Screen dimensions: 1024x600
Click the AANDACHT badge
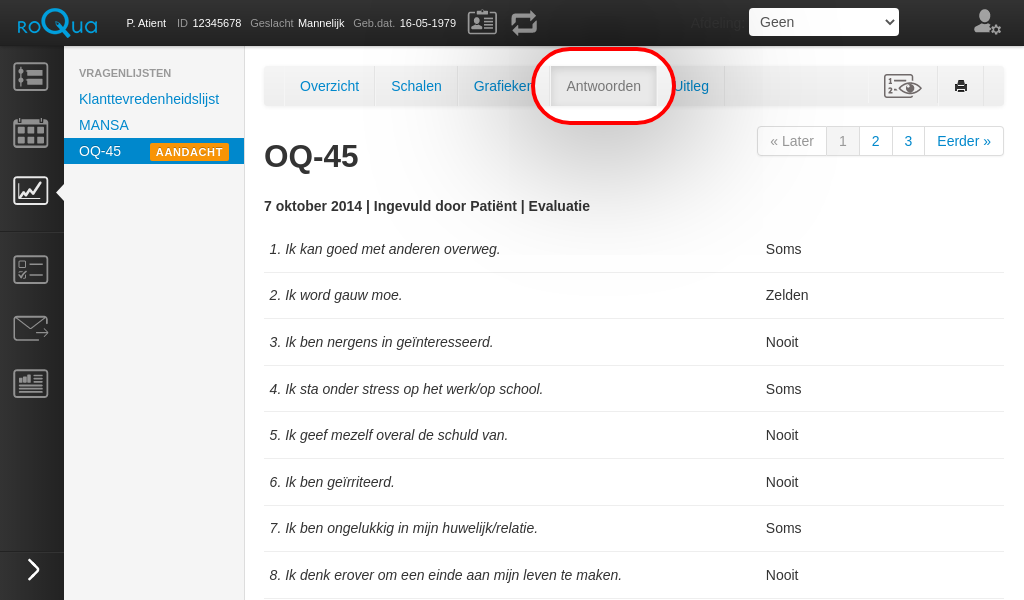click(189, 152)
